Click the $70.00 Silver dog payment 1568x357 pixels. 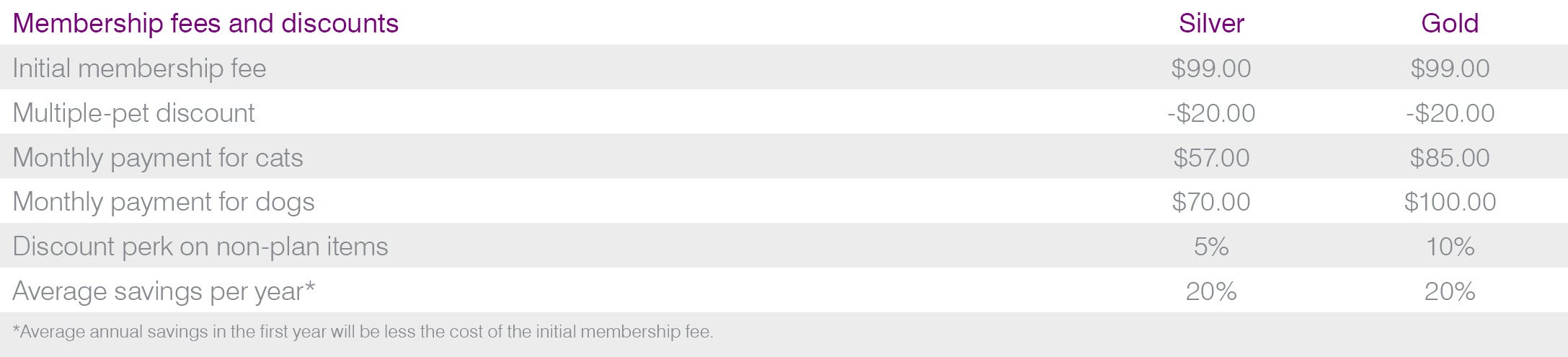point(1211,202)
